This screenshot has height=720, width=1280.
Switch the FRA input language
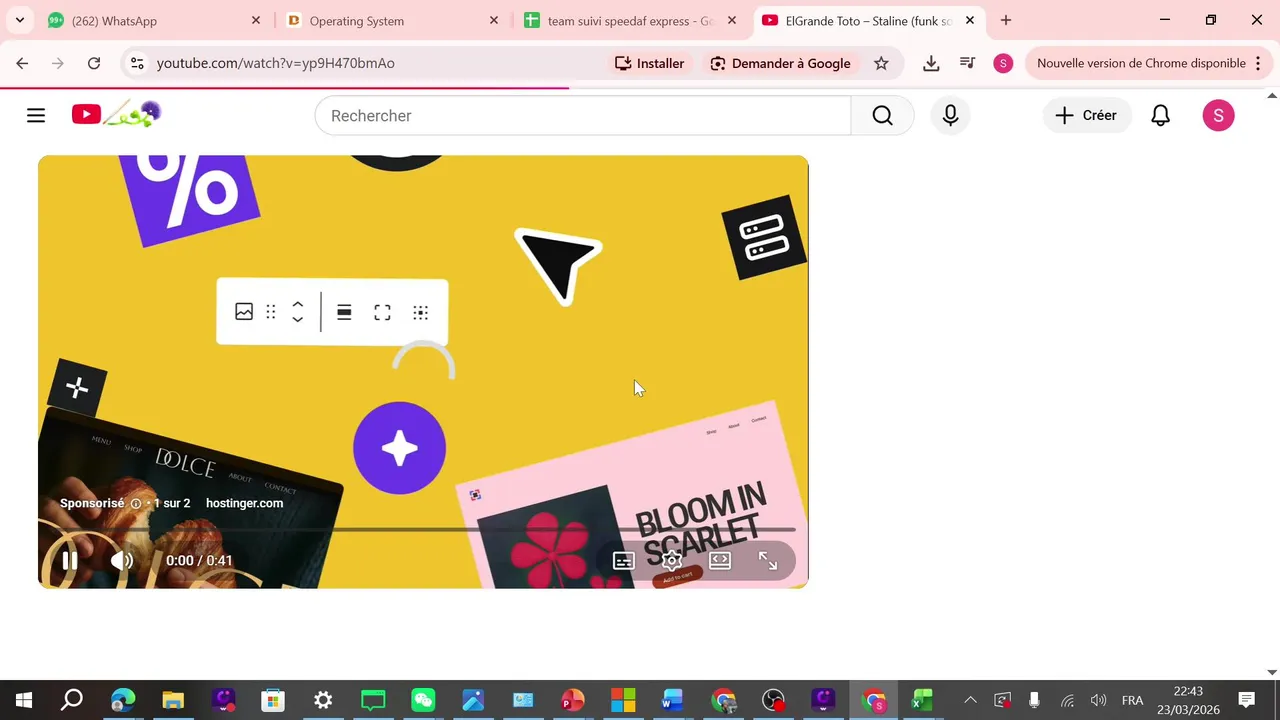pyautogui.click(x=1132, y=700)
